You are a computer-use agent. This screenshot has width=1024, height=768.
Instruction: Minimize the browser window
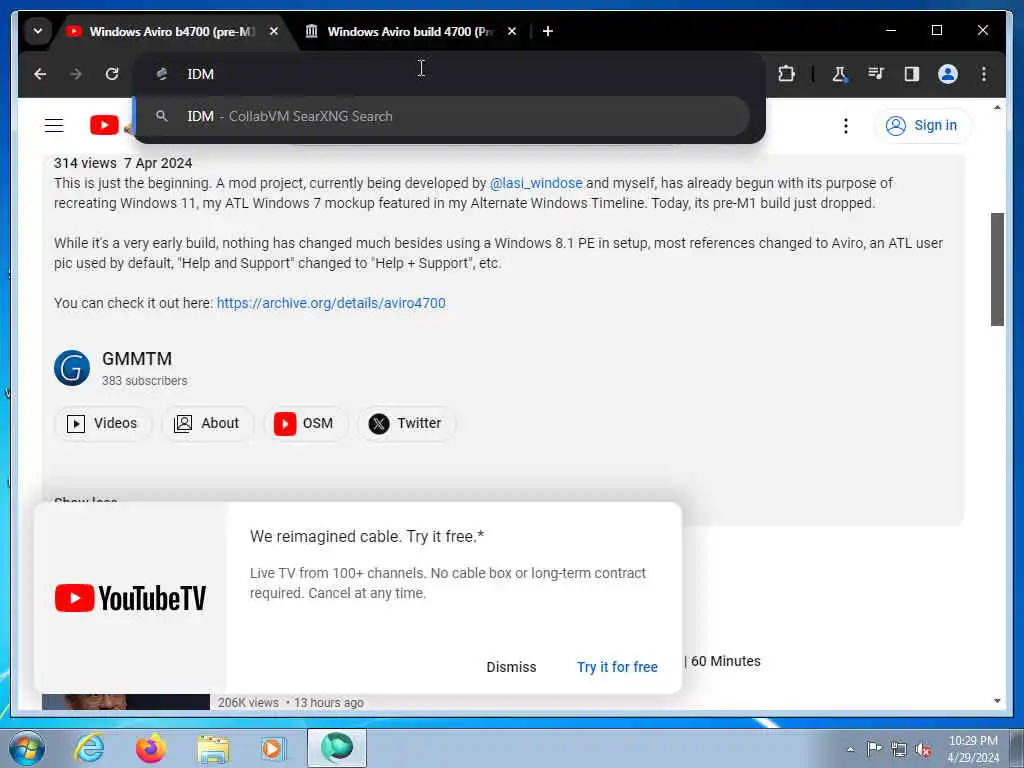(x=891, y=30)
